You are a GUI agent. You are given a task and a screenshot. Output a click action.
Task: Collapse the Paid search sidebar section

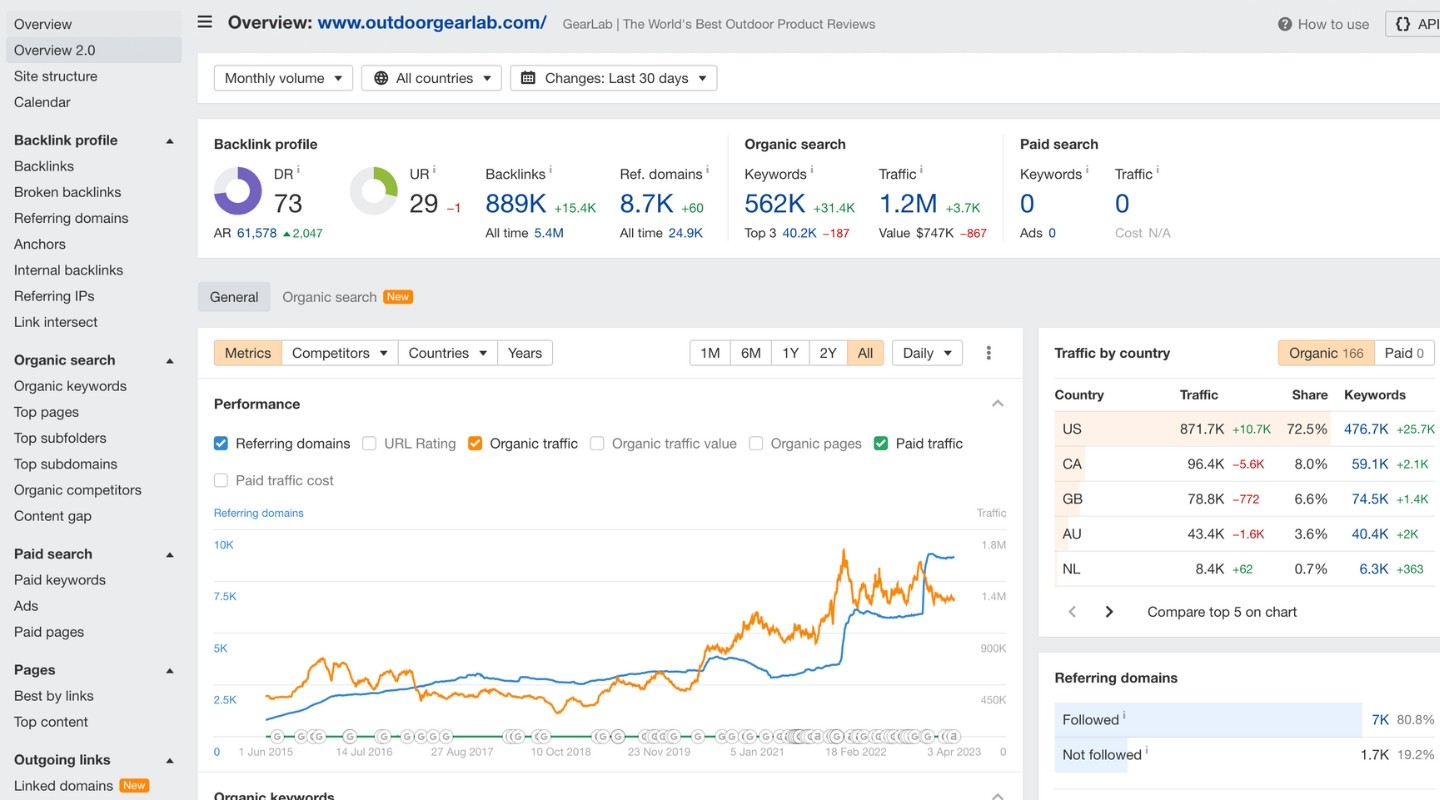click(169, 555)
